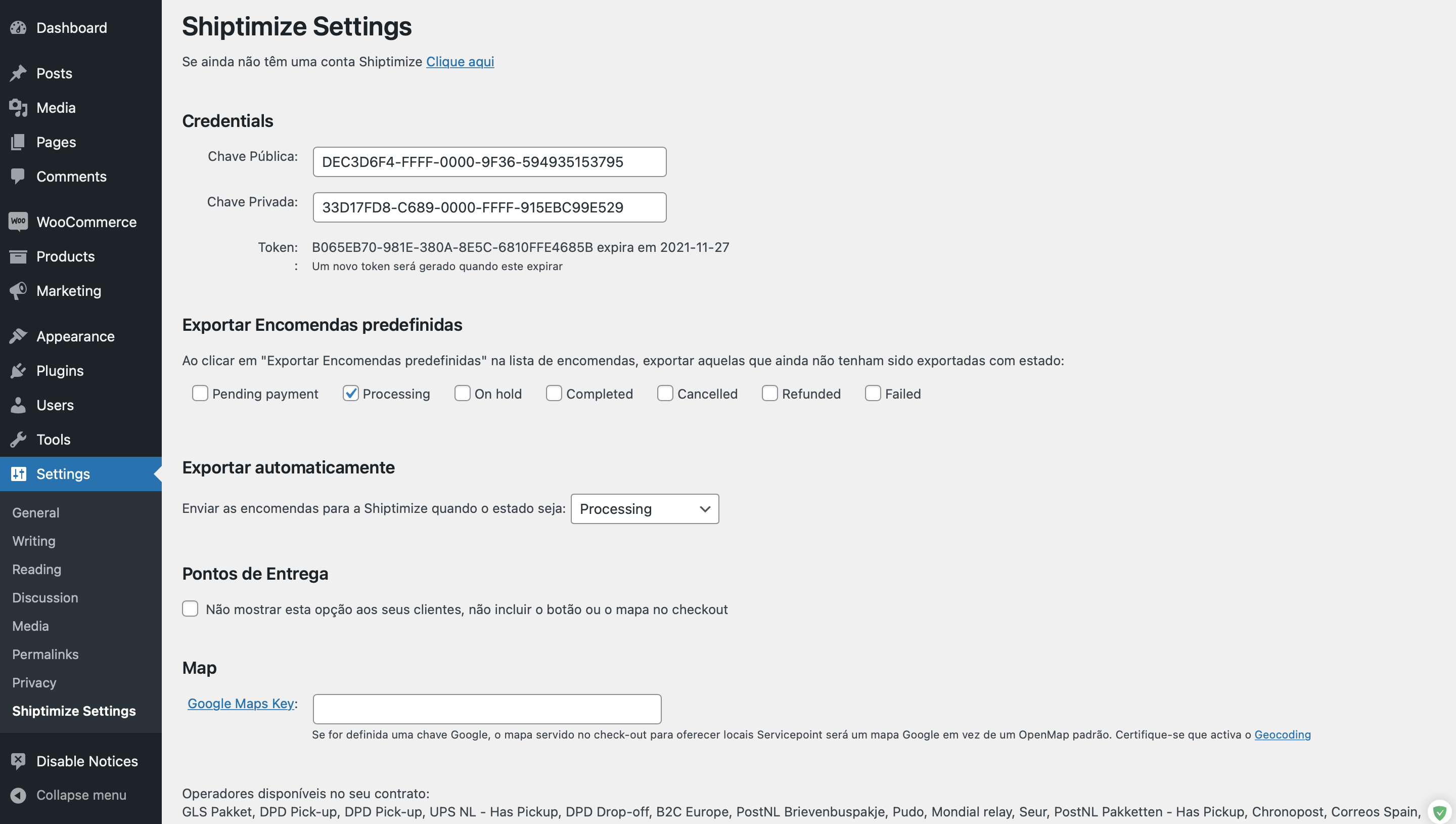Click the WooCommerce icon in sidebar
Screen dimensions: 1456x824
pyautogui.click(x=18, y=220)
